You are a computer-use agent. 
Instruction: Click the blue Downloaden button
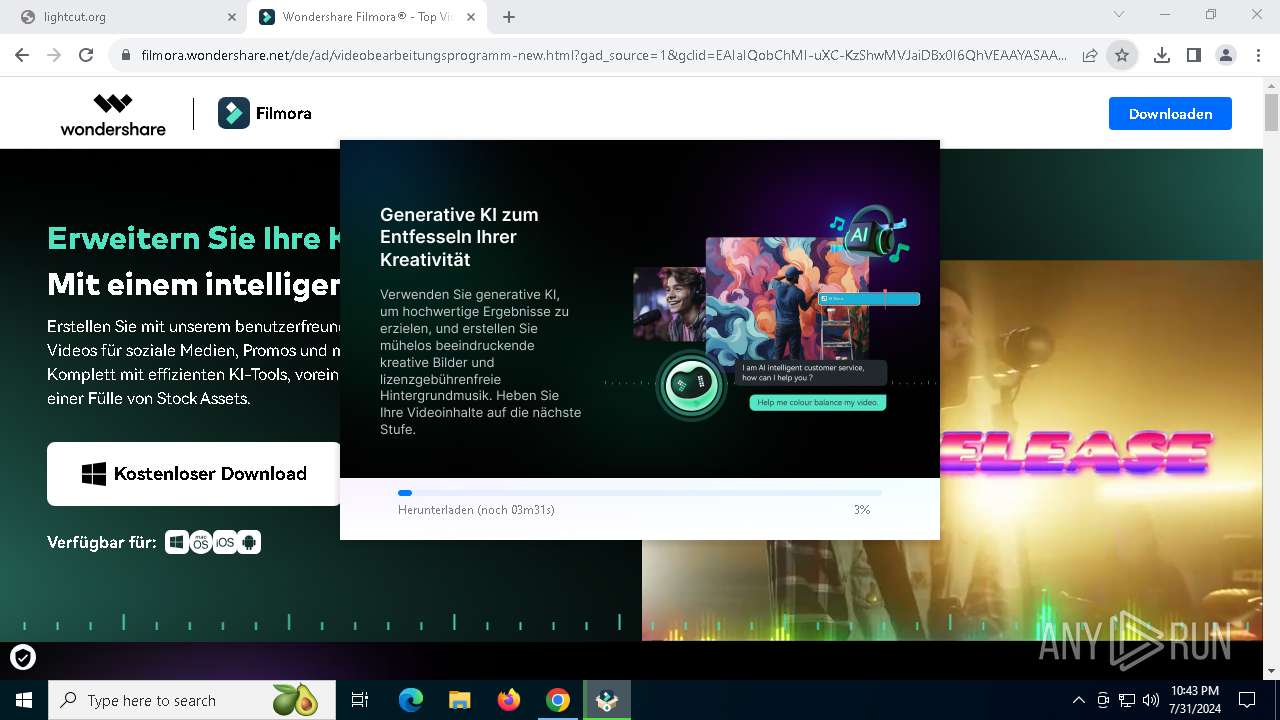tap(1170, 114)
